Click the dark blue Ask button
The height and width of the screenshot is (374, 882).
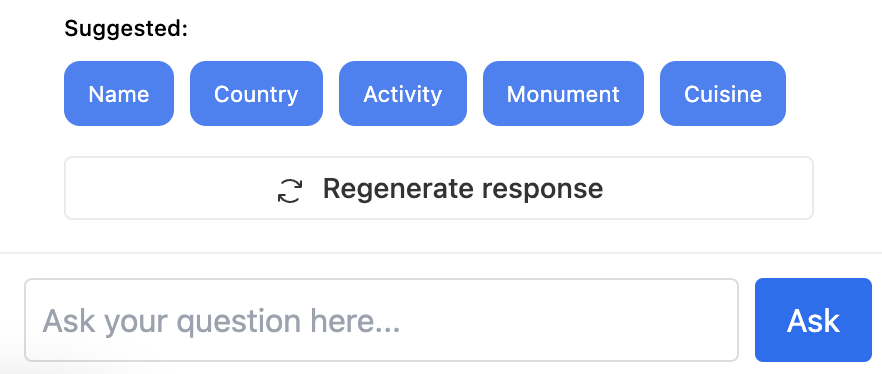pos(813,320)
